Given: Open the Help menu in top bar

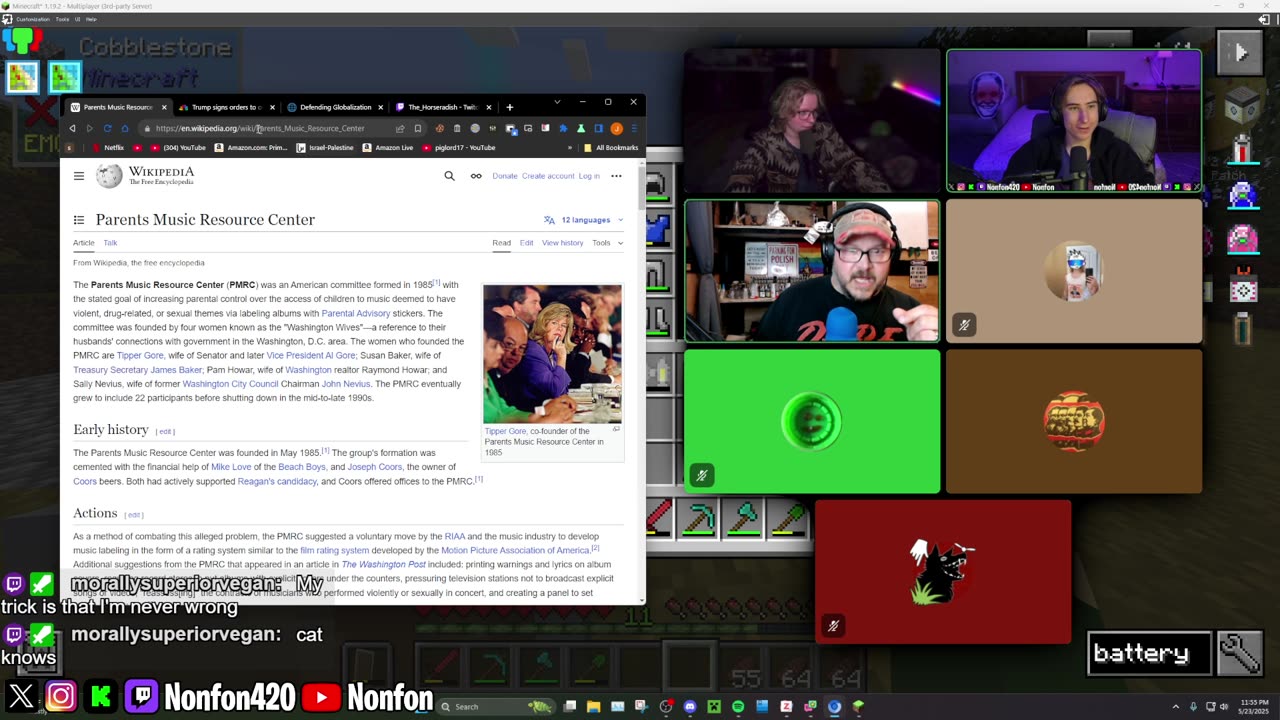Looking at the screenshot, I should pos(91,19).
